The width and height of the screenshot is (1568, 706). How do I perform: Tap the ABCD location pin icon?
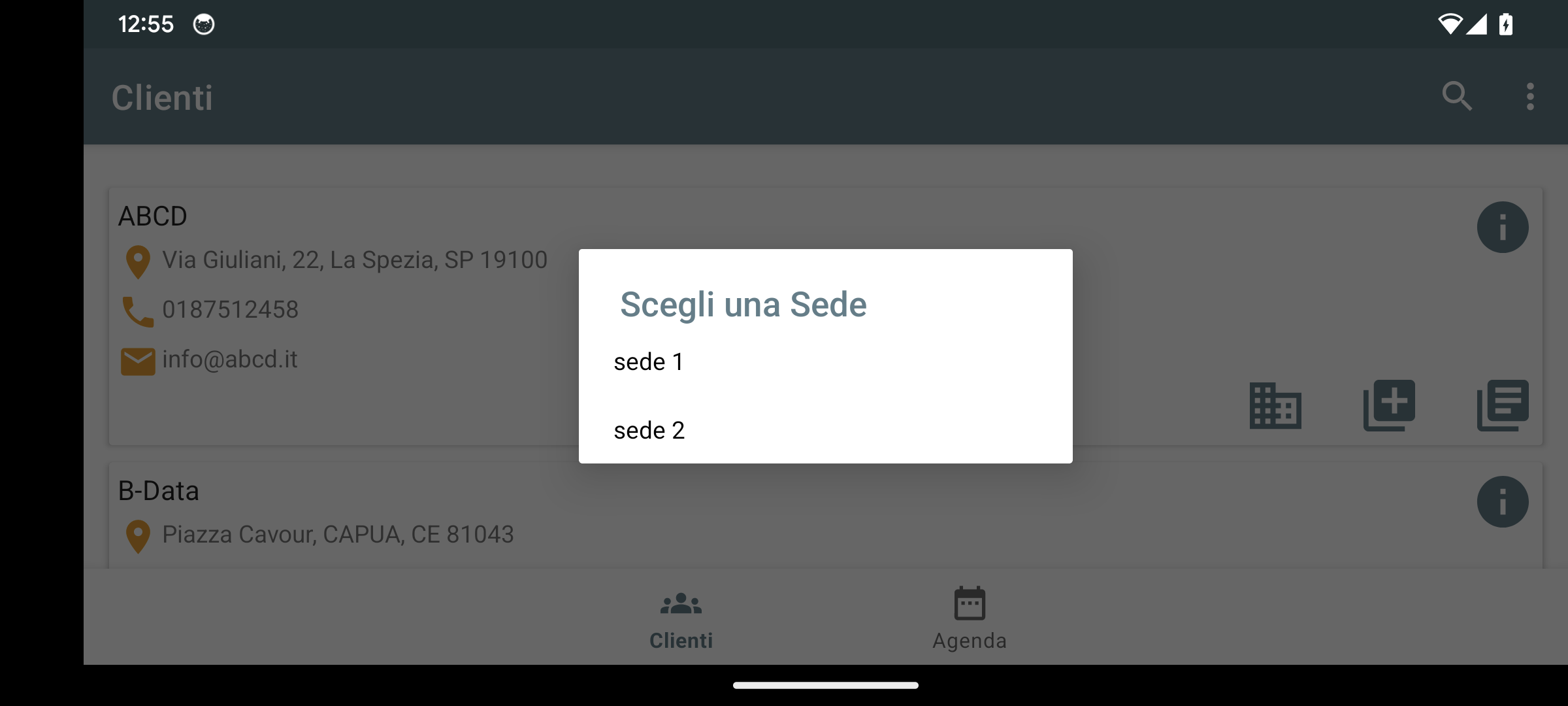point(138,261)
